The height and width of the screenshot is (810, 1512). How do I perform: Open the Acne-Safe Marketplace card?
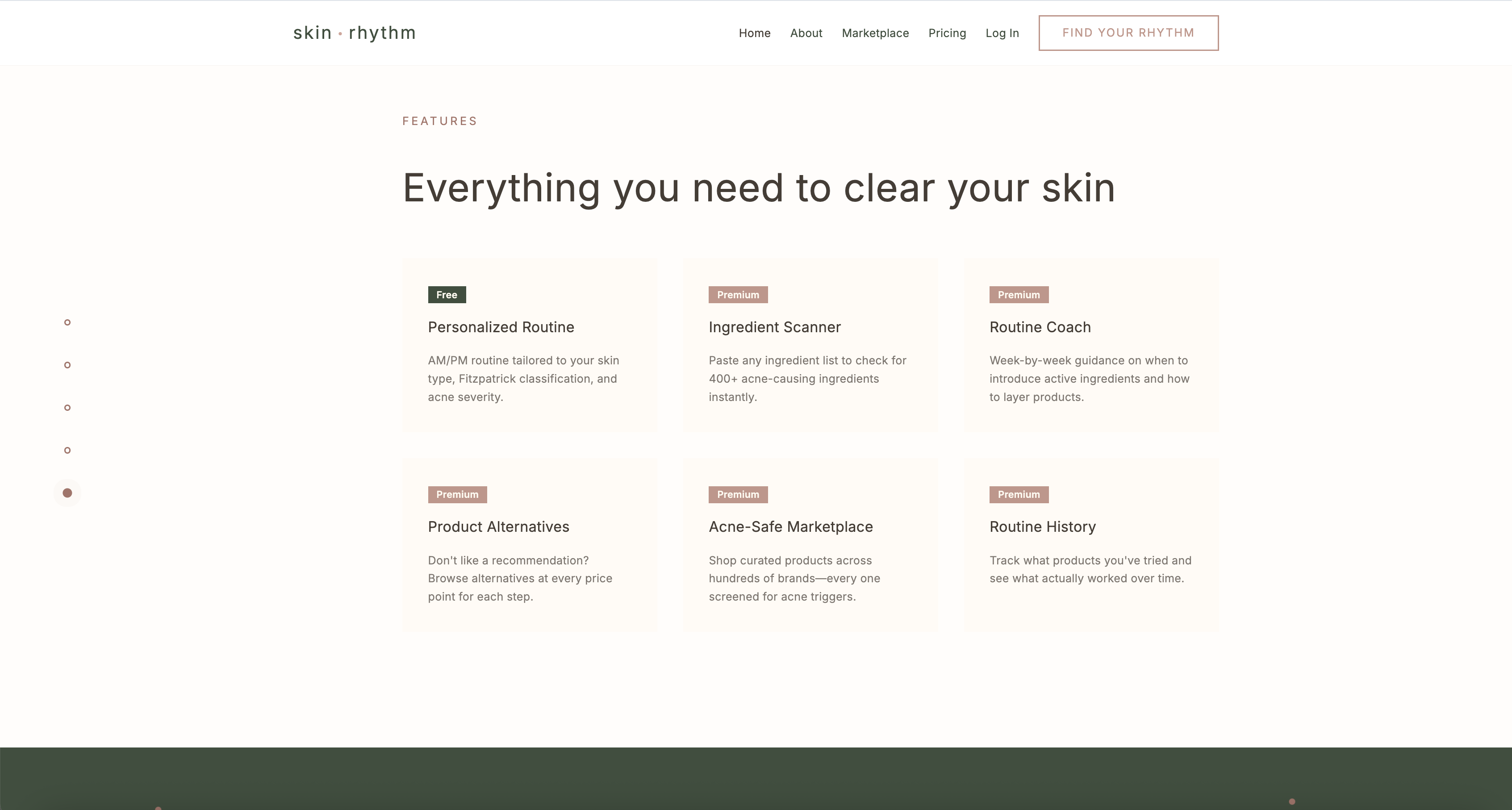[x=810, y=546]
